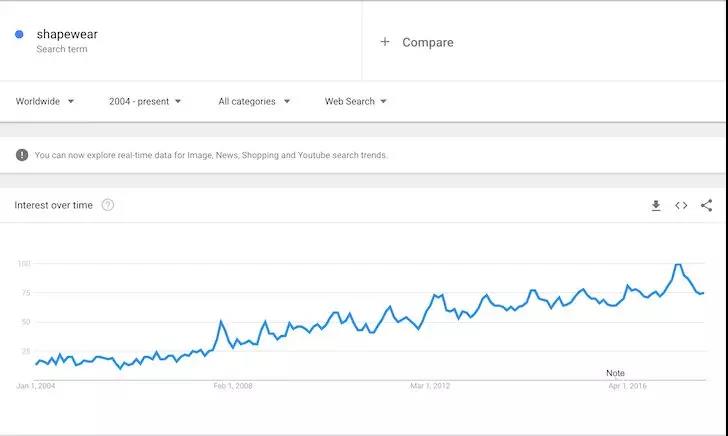
Task: Click the plus icon beside Compare
Action: point(384,42)
